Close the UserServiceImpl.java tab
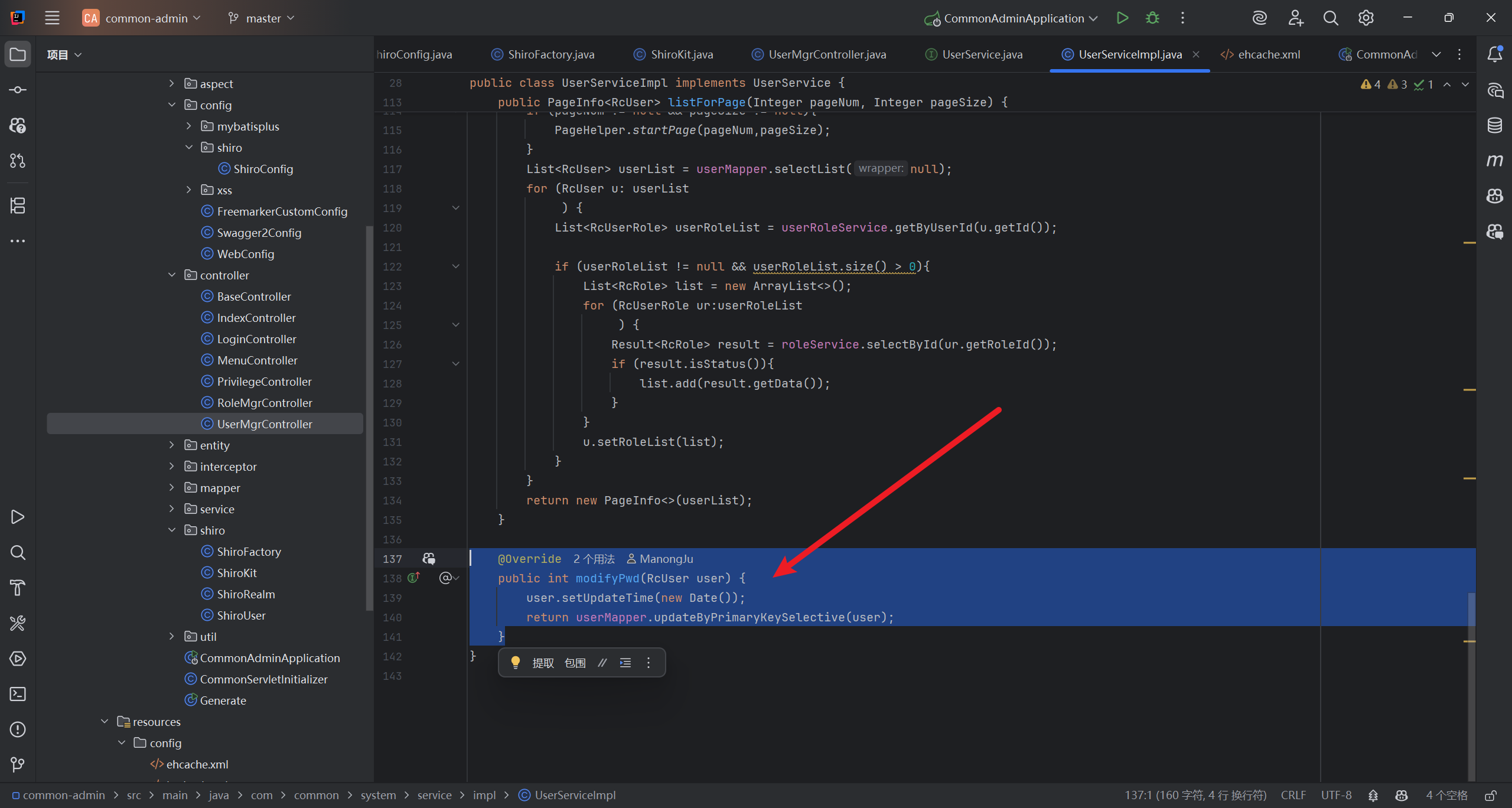 1196,54
